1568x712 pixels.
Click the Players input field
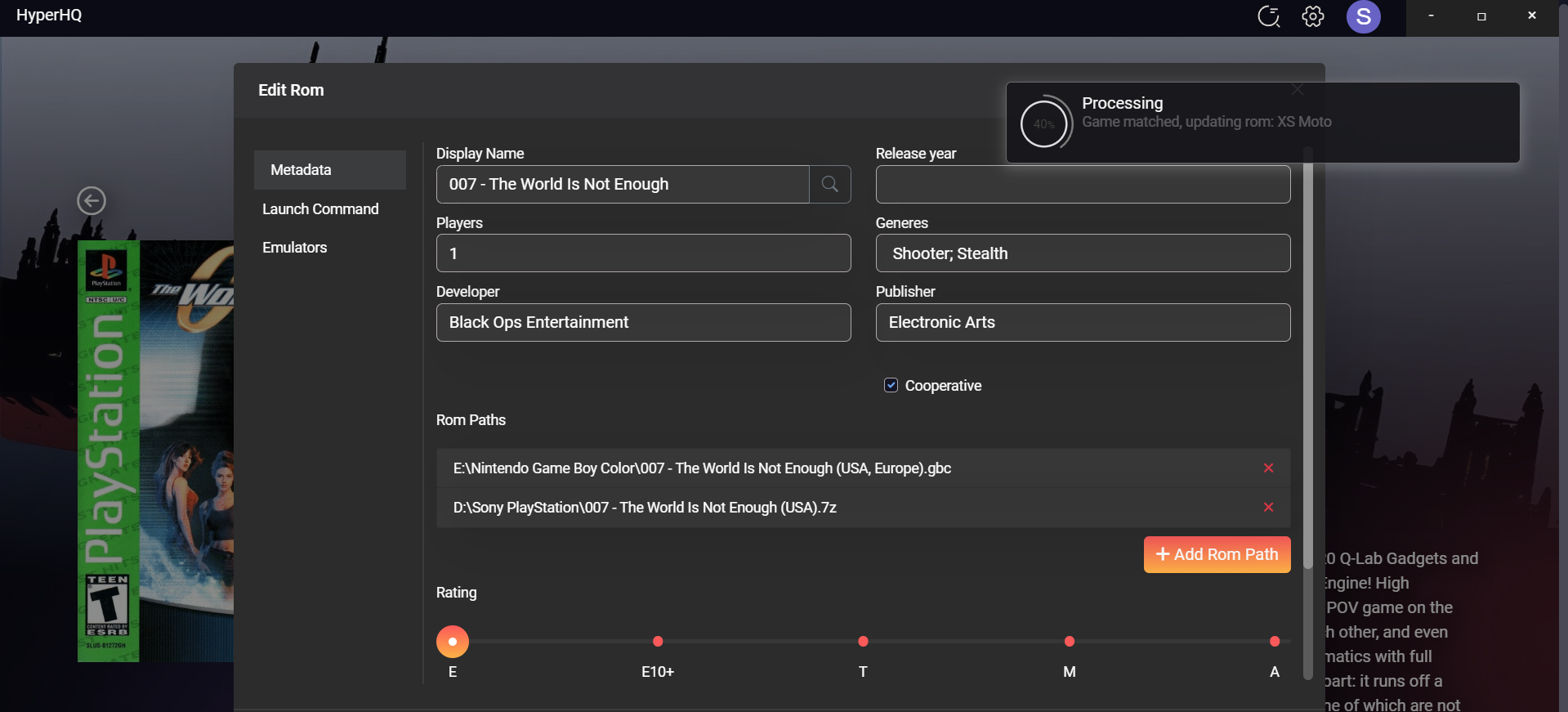643,253
